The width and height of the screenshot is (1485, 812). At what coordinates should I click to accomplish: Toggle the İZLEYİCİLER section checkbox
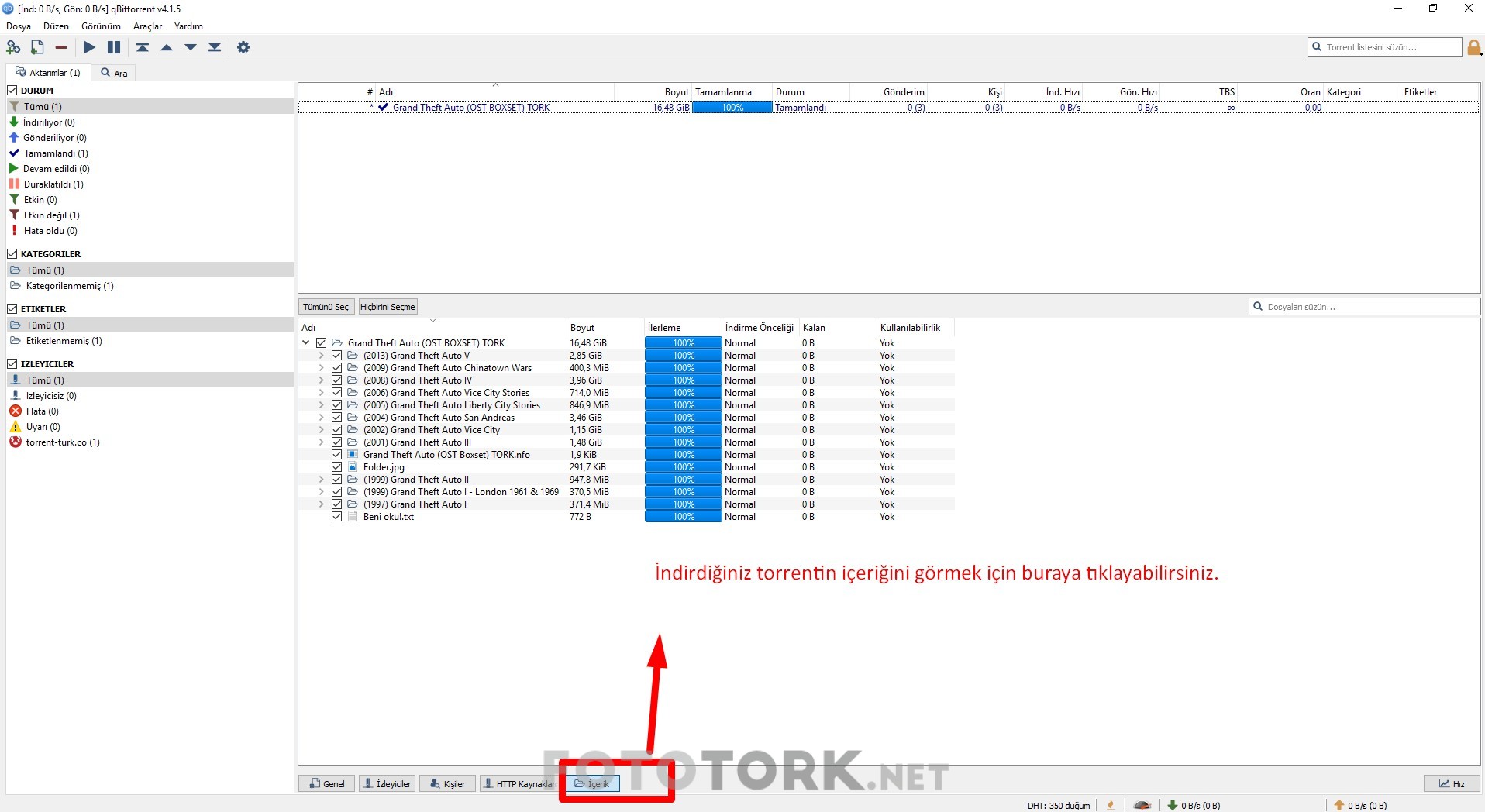pyautogui.click(x=12, y=364)
